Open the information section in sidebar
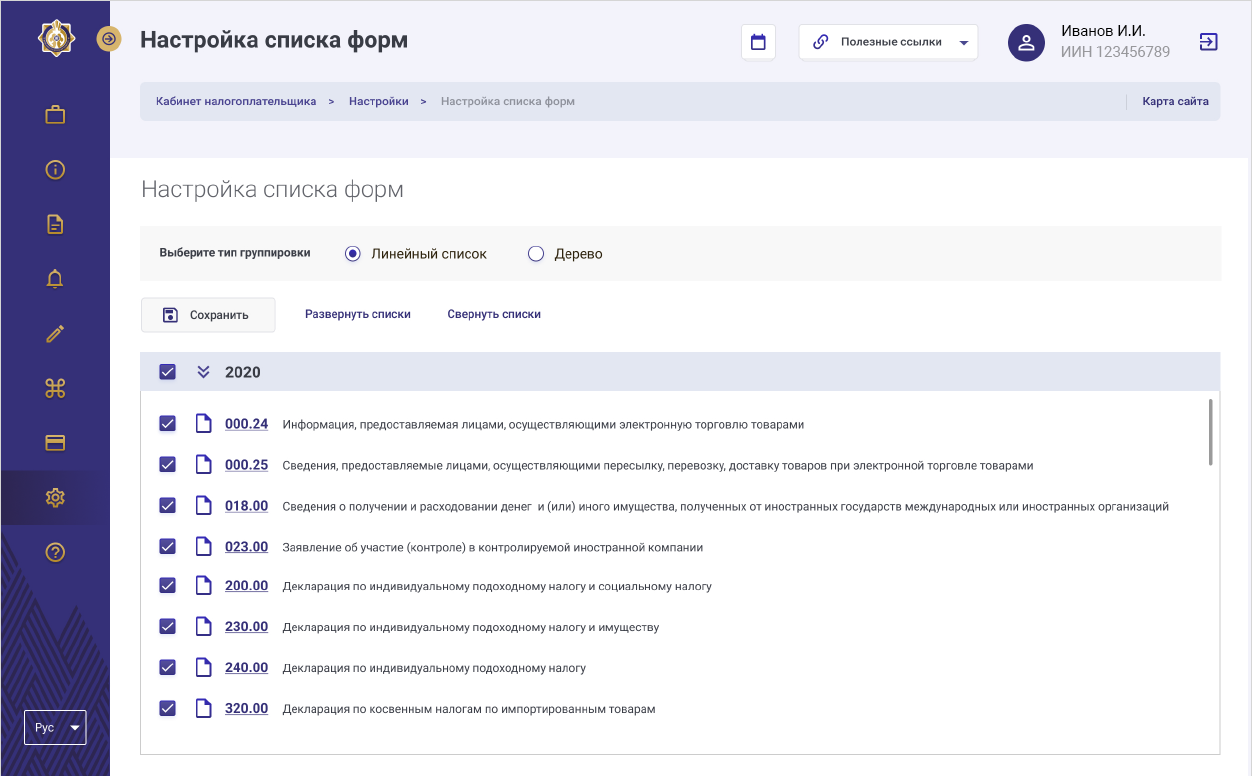Viewport: 1252px width, 776px height. pos(55,169)
